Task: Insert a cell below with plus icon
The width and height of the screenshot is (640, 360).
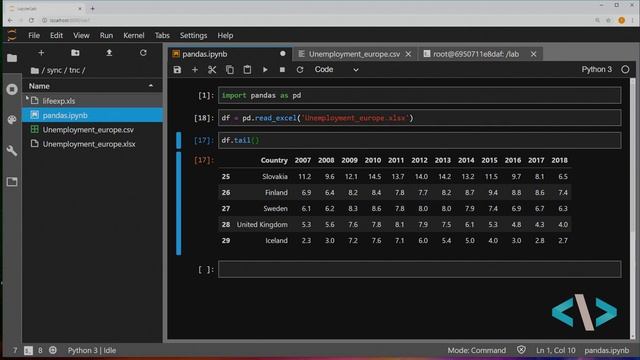Action: 195,70
